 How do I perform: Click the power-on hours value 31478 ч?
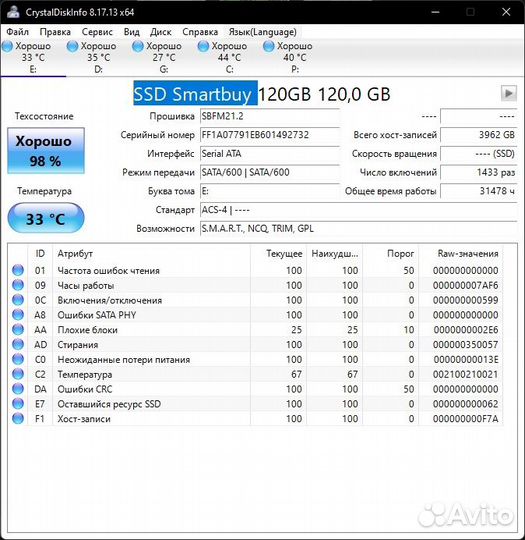(x=478, y=191)
